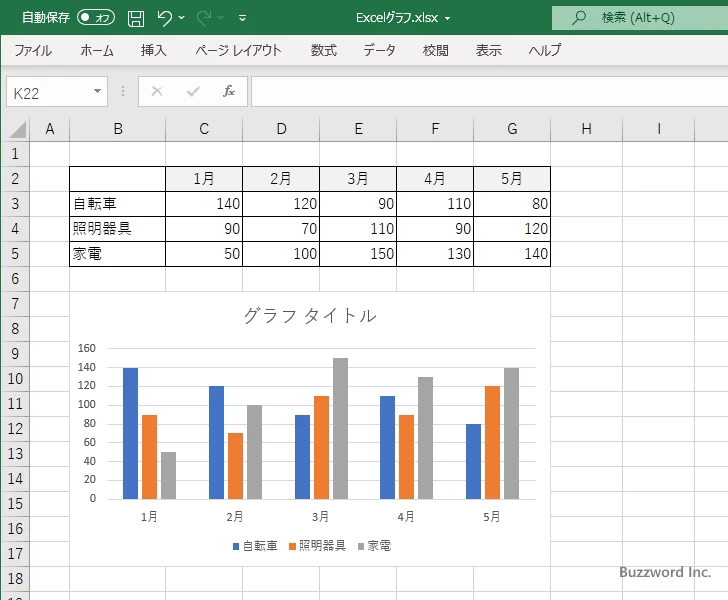
Task: Expand the Name Box dropdown
Action: tap(97, 92)
